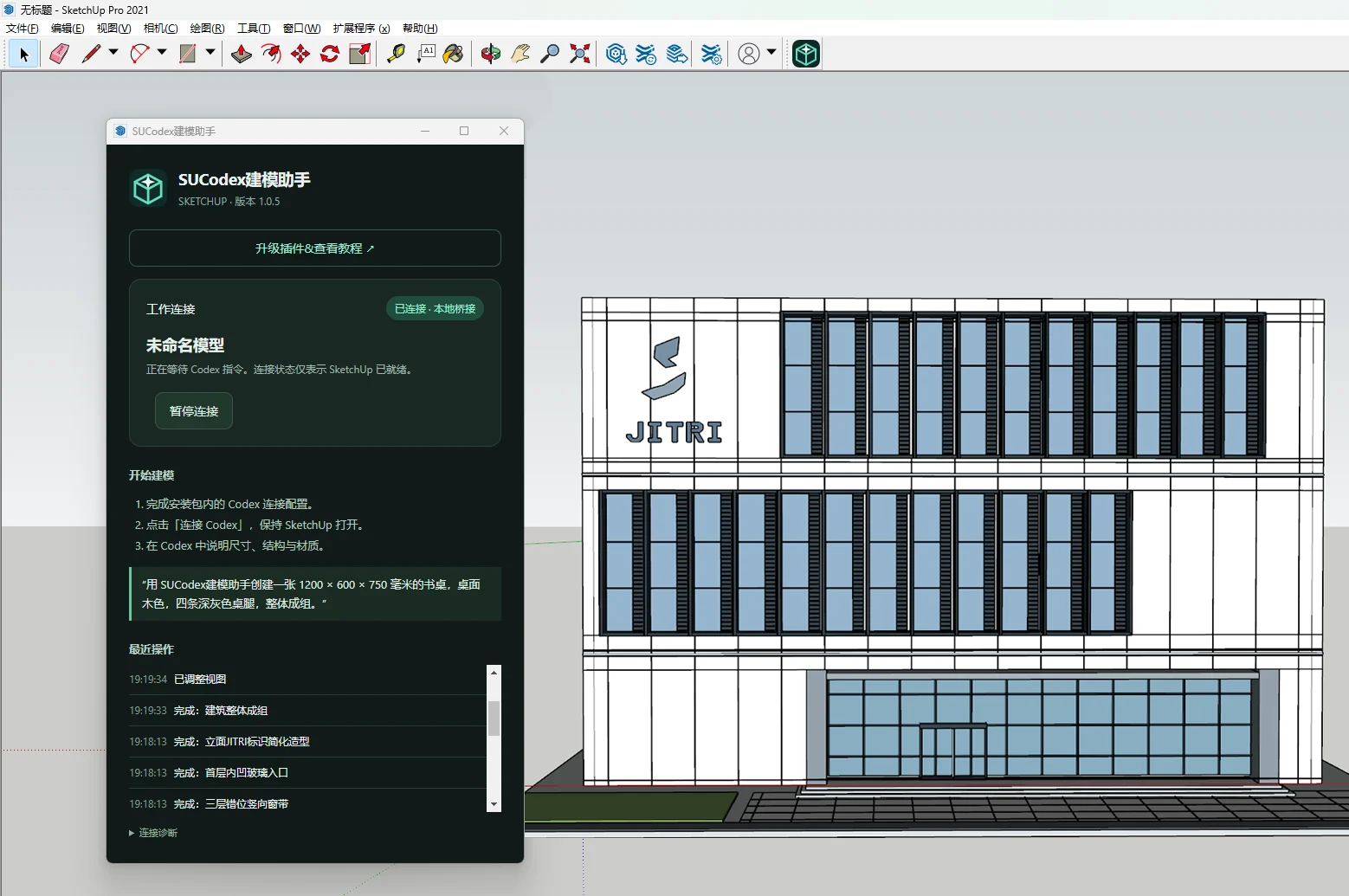Click the JITRI logo on the building

coord(673,390)
